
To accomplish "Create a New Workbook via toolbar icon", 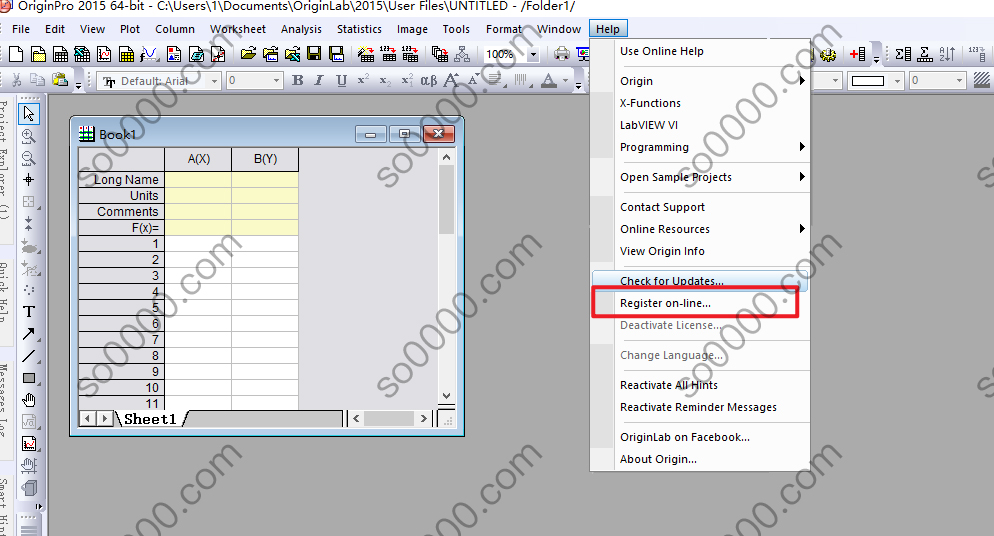I will [60, 54].
